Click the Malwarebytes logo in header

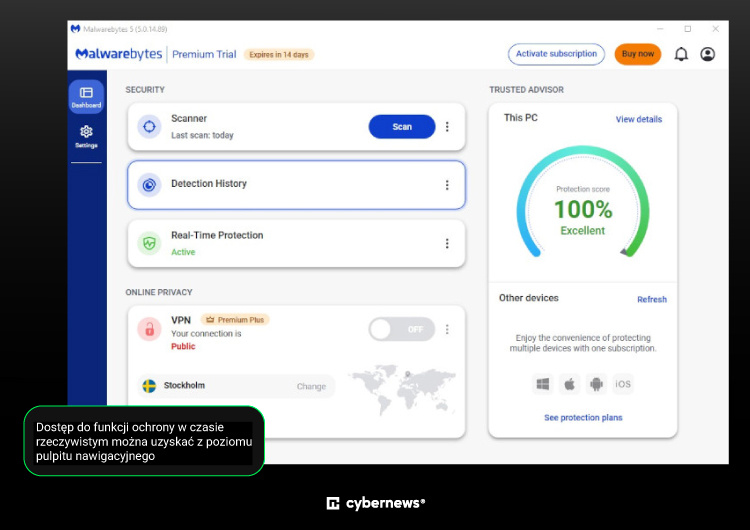[119, 54]
